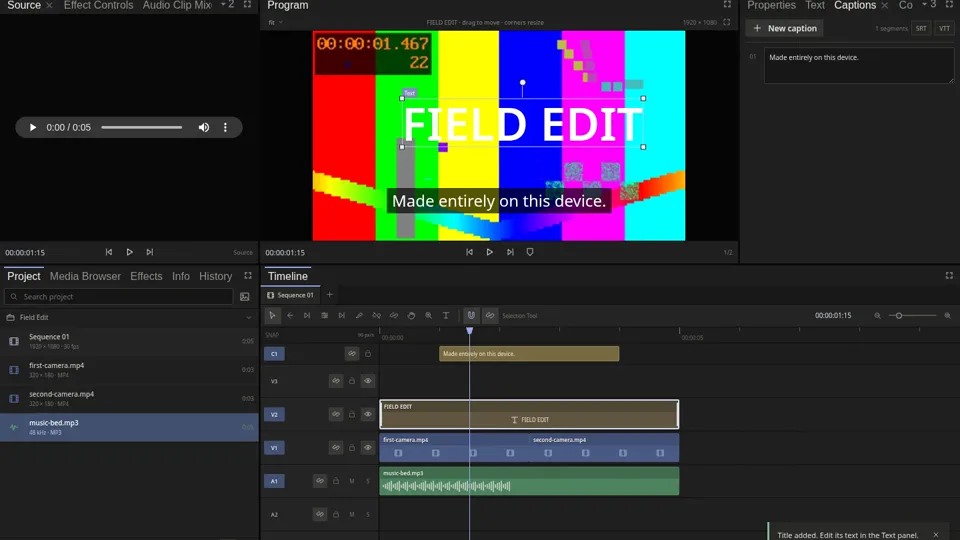Select the Ripple Edit tool icon
This screenshot has height=540, width=960.
pyautogui.click(x=307, y=315)
